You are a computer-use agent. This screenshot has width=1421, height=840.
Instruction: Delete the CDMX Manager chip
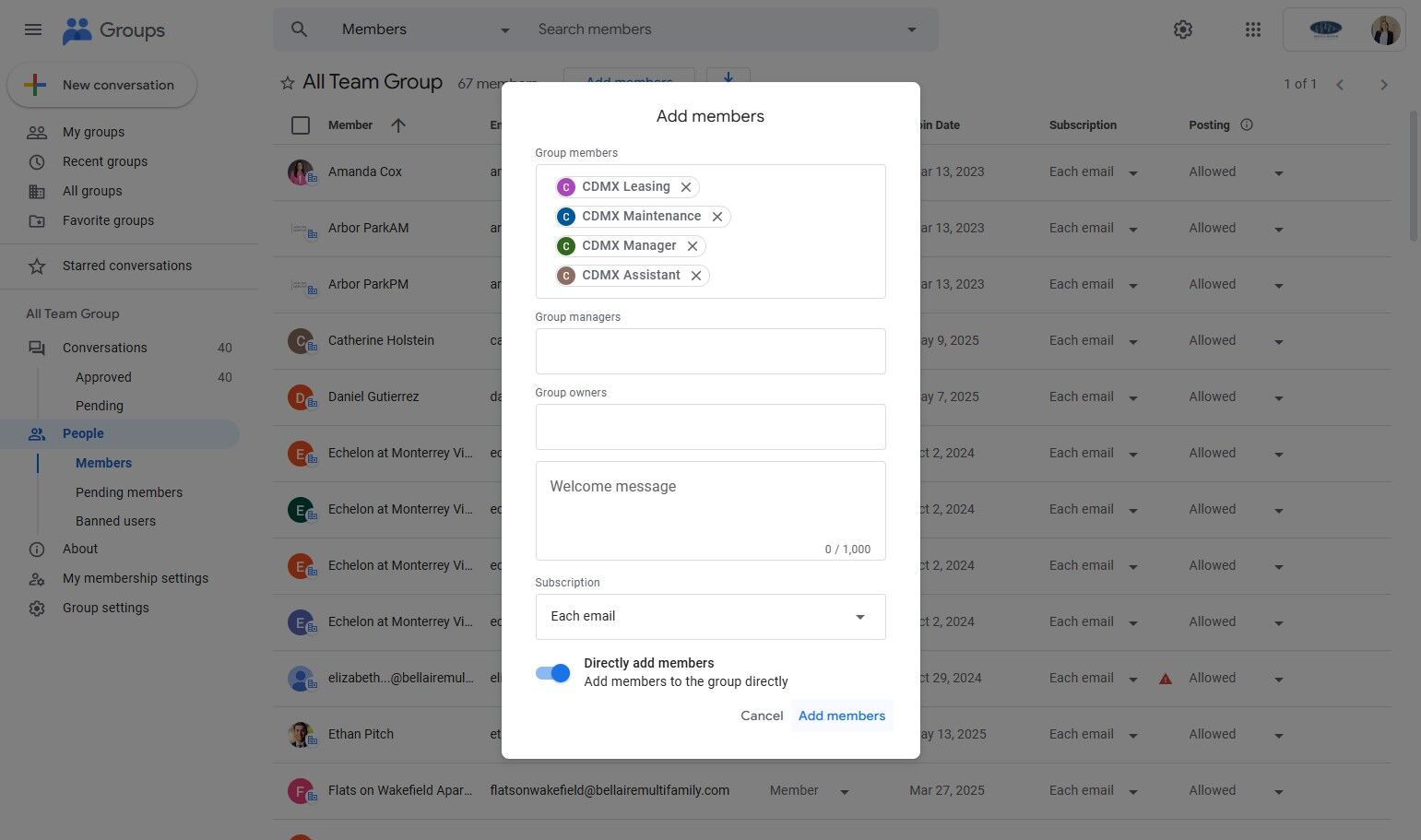tap(693, 246)
